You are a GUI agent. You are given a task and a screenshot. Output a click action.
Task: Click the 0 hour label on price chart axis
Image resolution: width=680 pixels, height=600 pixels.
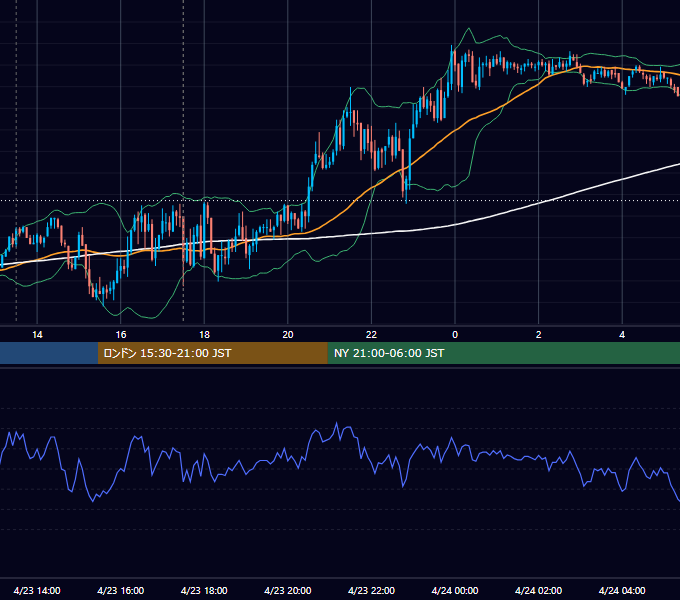(455, 335)
